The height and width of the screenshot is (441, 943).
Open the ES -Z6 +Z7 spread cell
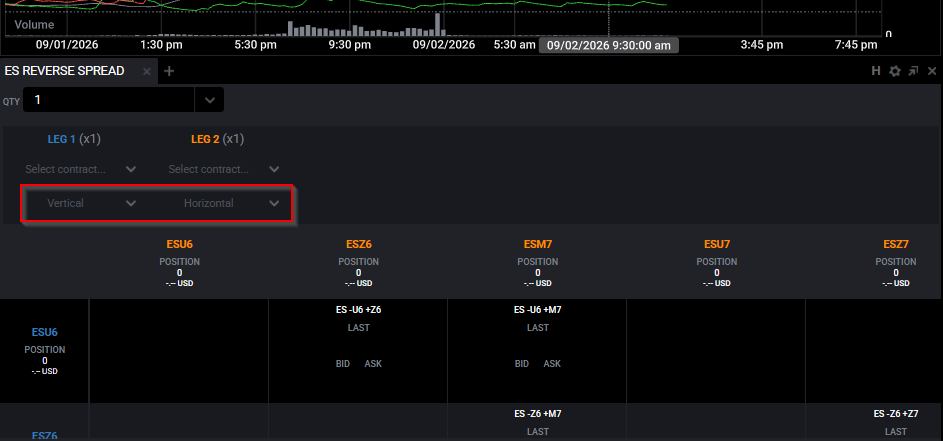(x=874, y=423)
